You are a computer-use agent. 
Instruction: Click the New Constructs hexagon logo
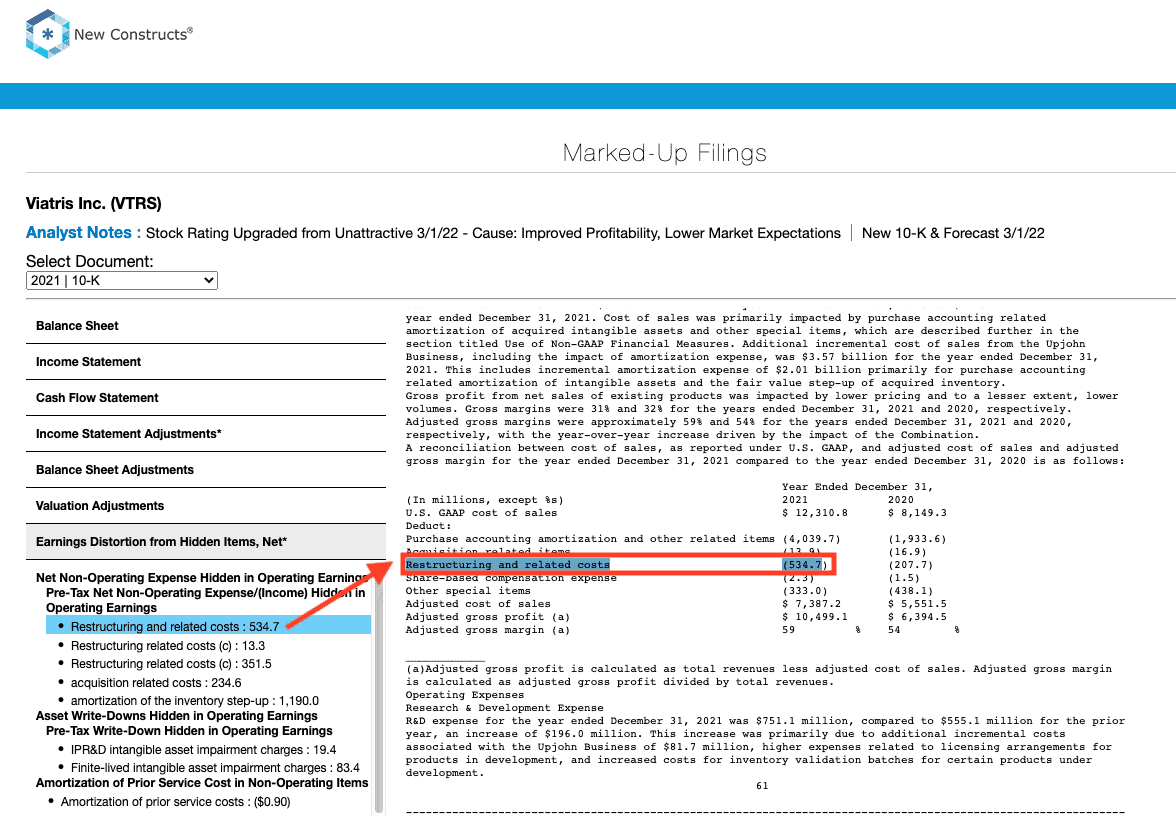[47, 34]
